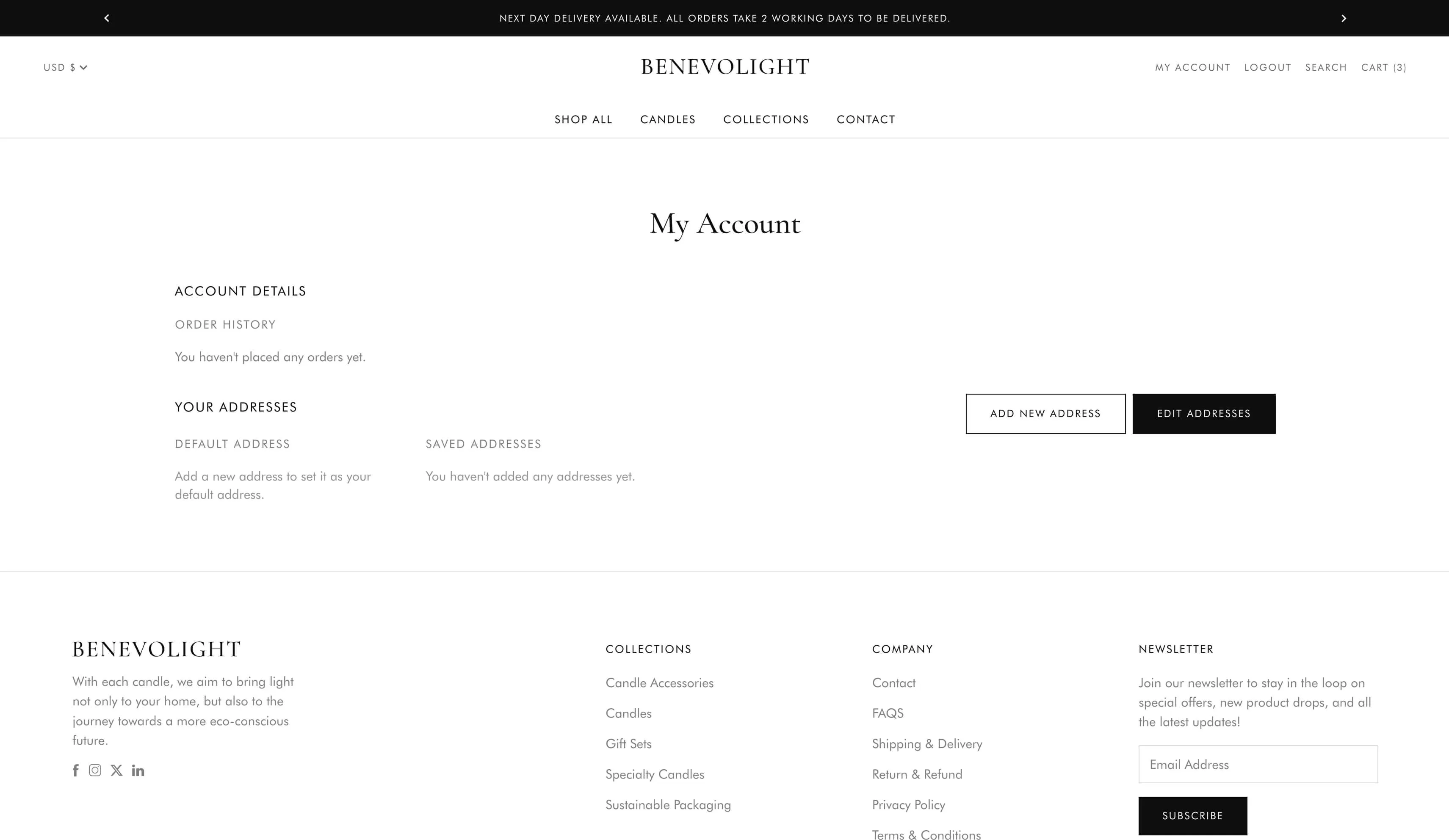Click Add New Address button

click(x=1045, y=414)
